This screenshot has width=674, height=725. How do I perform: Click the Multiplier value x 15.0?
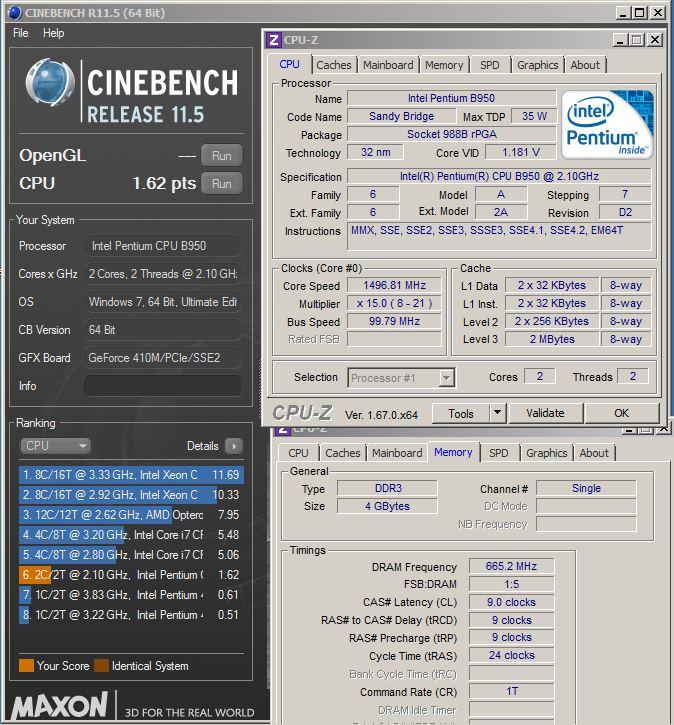394,304
